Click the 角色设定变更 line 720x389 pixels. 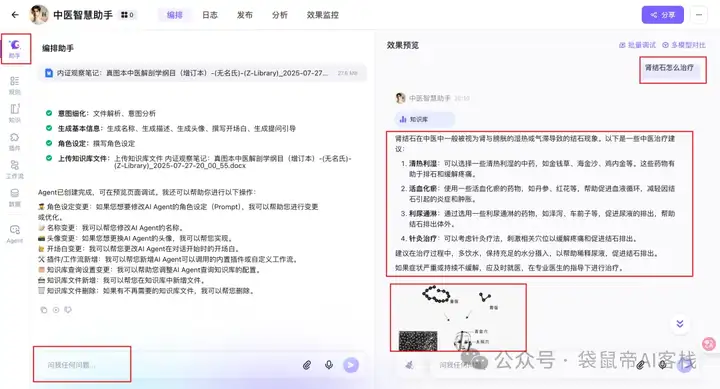tap(178, 212)
